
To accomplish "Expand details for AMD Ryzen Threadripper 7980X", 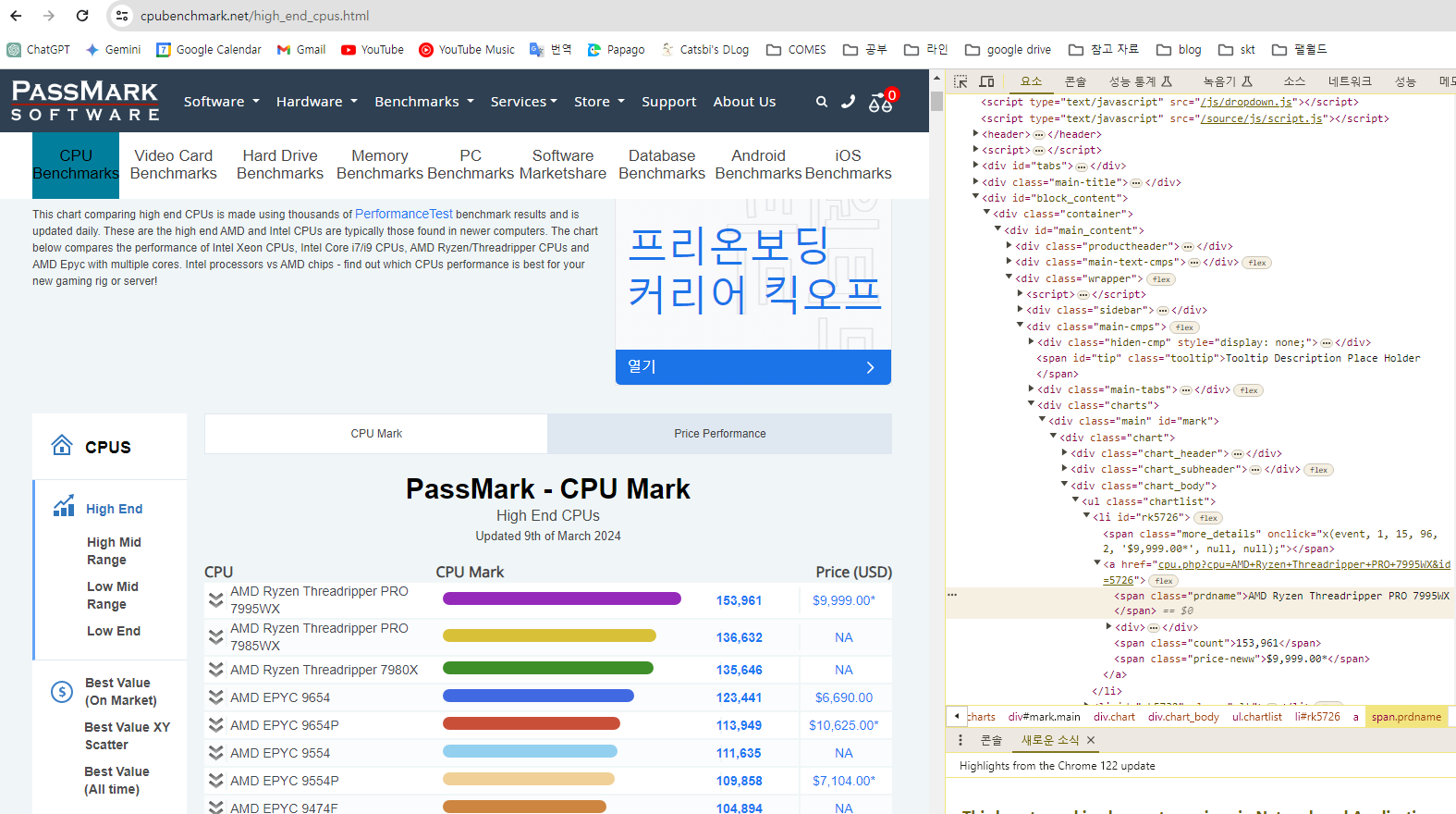I will point(215,670).
